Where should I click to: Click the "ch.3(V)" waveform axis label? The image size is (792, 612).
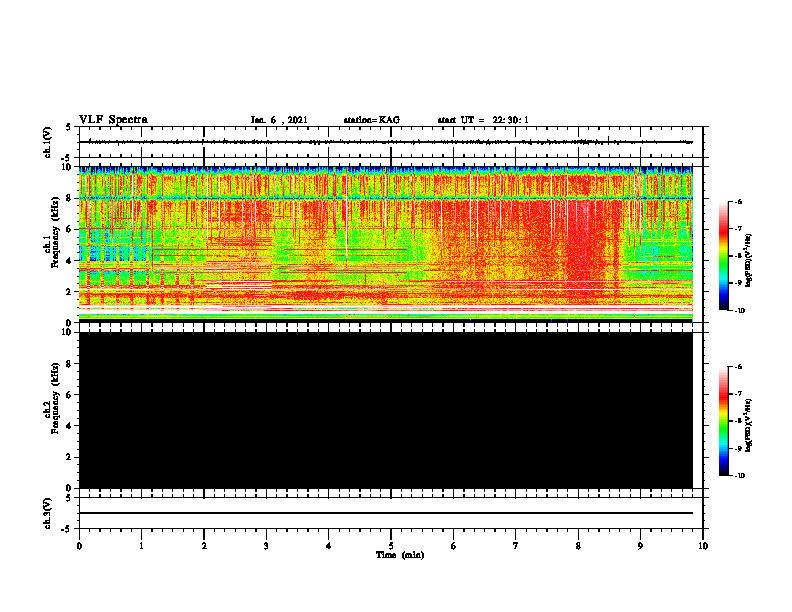tap(48, 513)
